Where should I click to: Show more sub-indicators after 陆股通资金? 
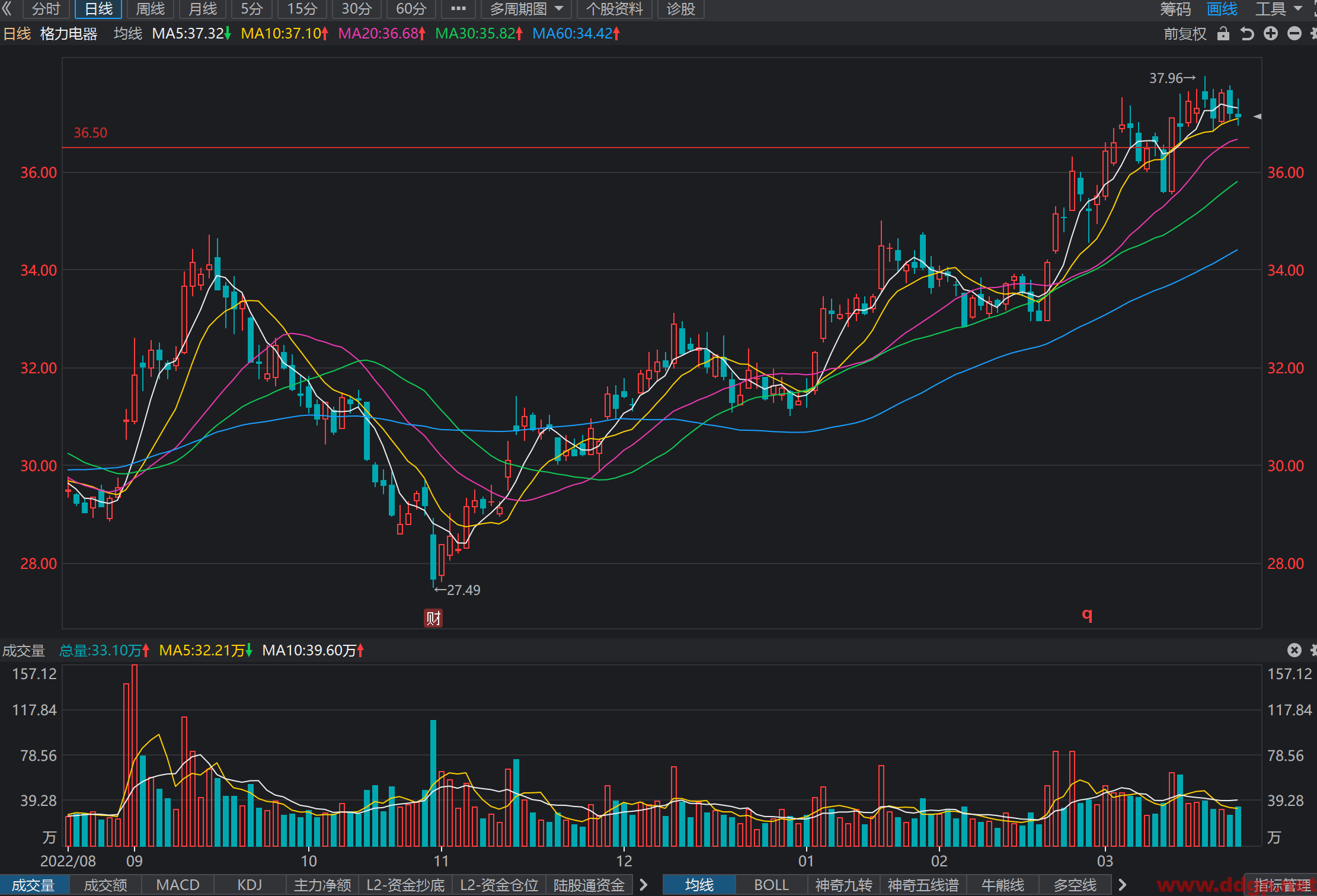644,885
